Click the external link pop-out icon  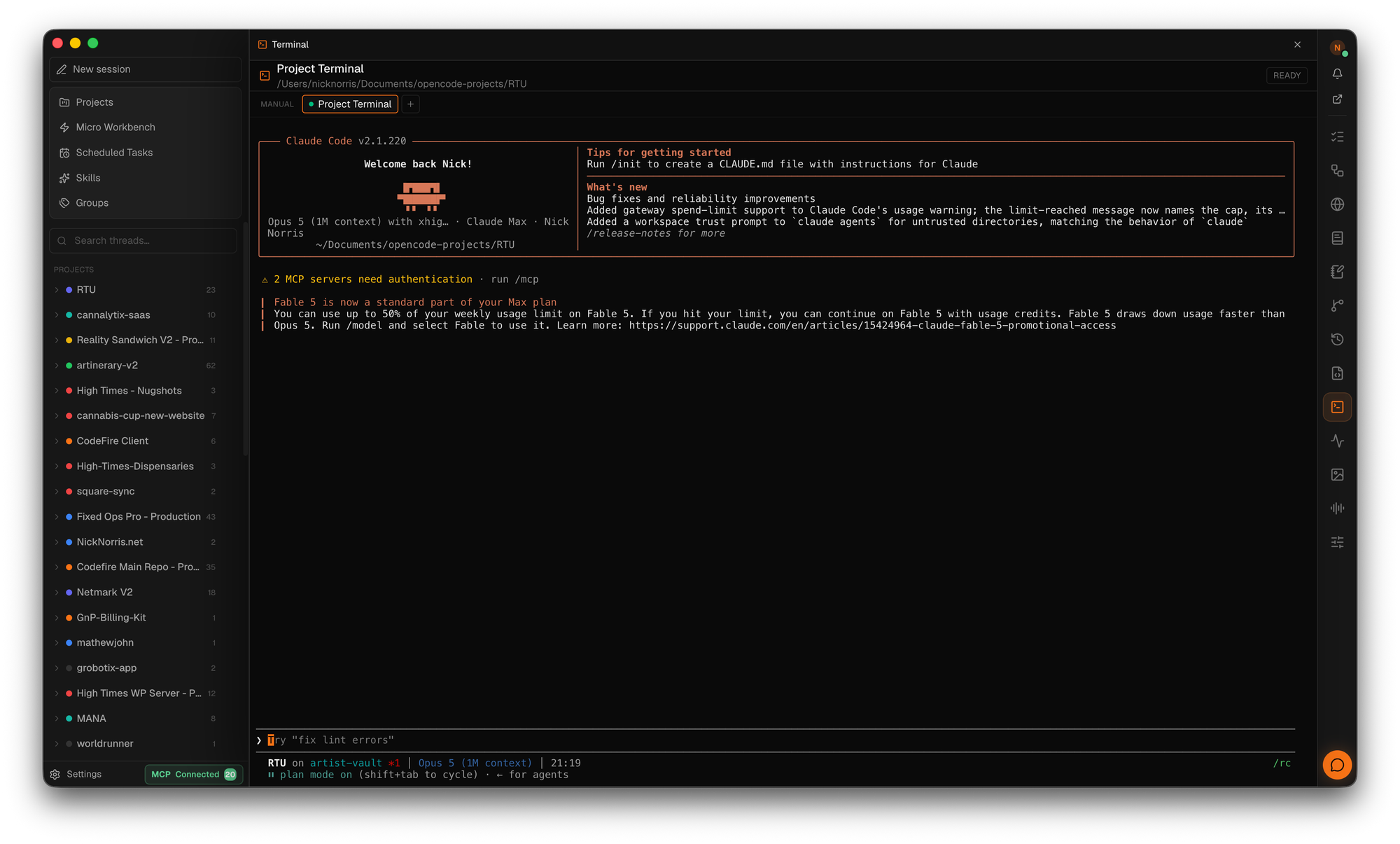(x=1337, y=99)
